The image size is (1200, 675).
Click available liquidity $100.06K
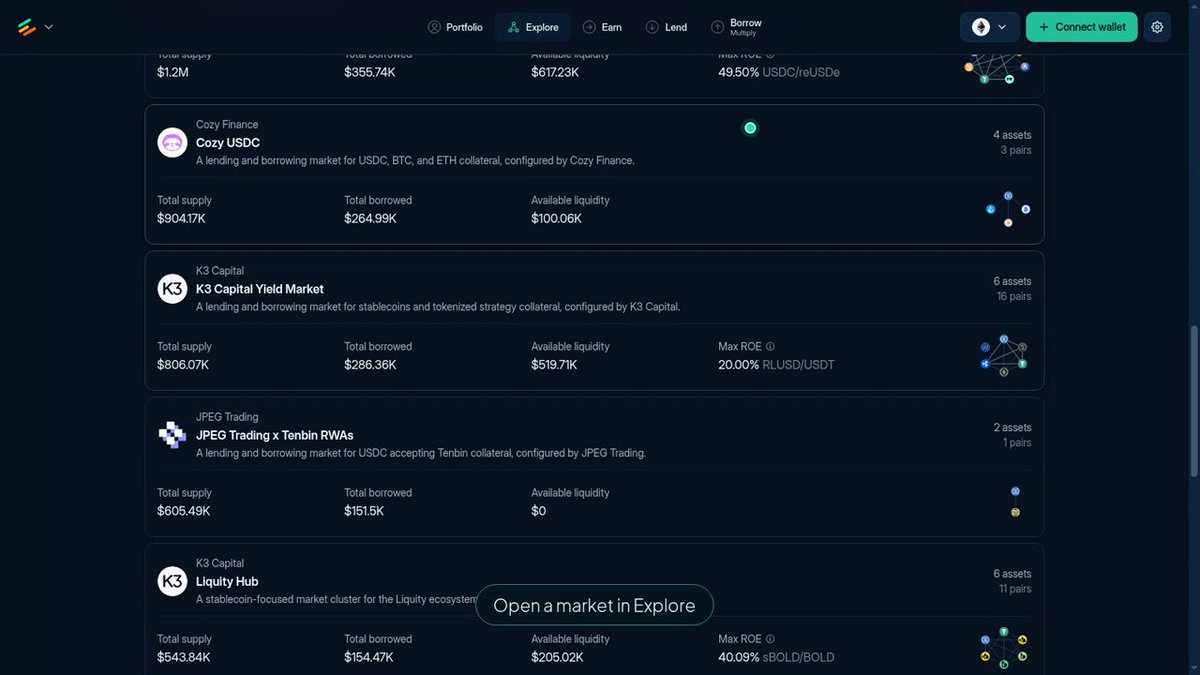(556, 218)
